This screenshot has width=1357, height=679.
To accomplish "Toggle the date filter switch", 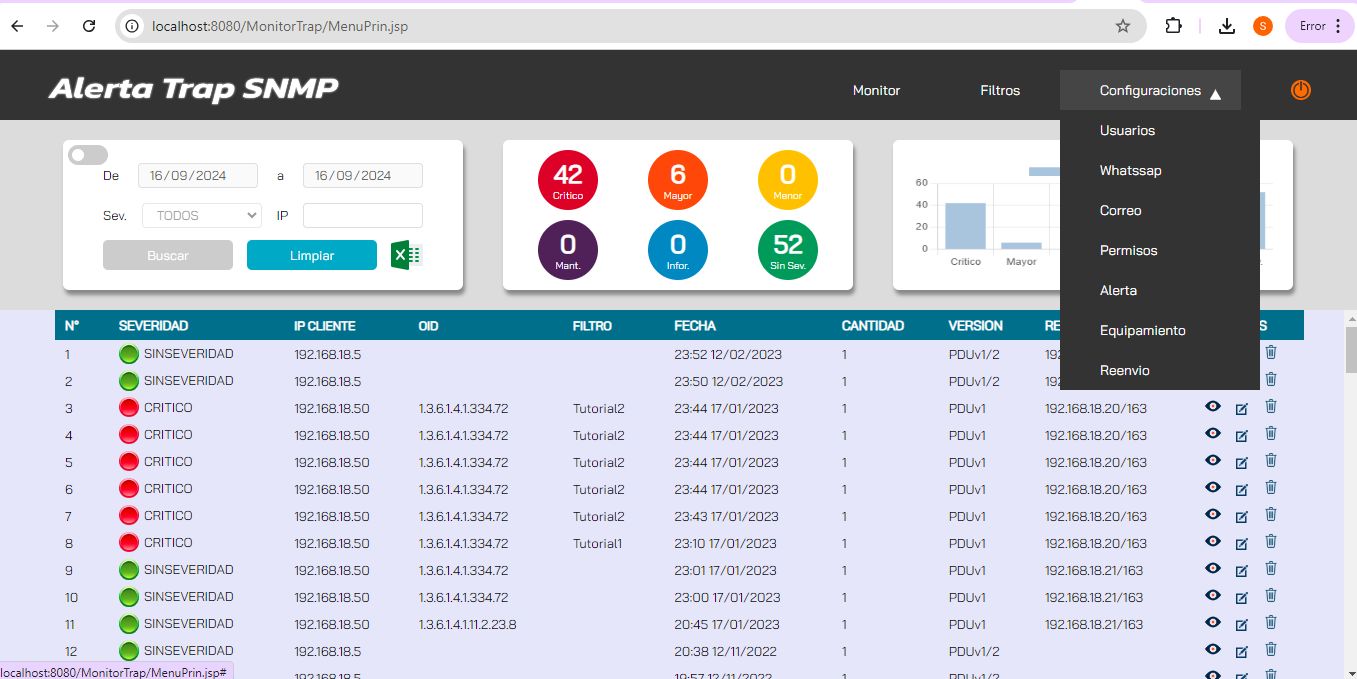I will (87, 155).
